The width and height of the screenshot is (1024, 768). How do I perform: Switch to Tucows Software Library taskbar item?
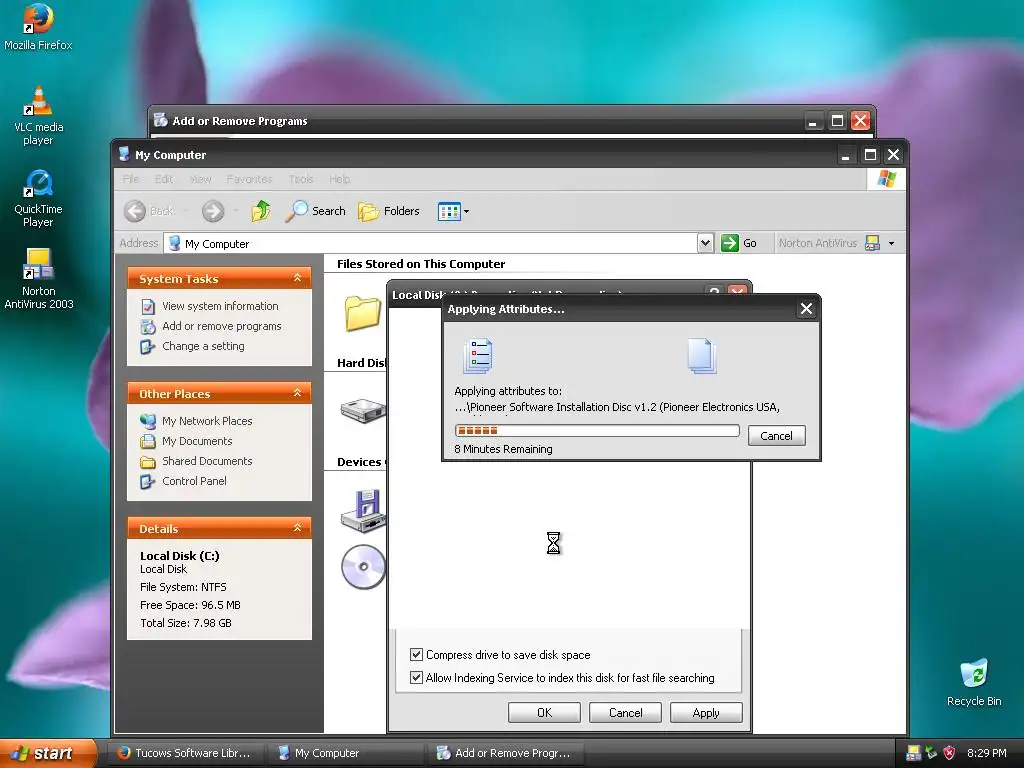coord(185,753)
